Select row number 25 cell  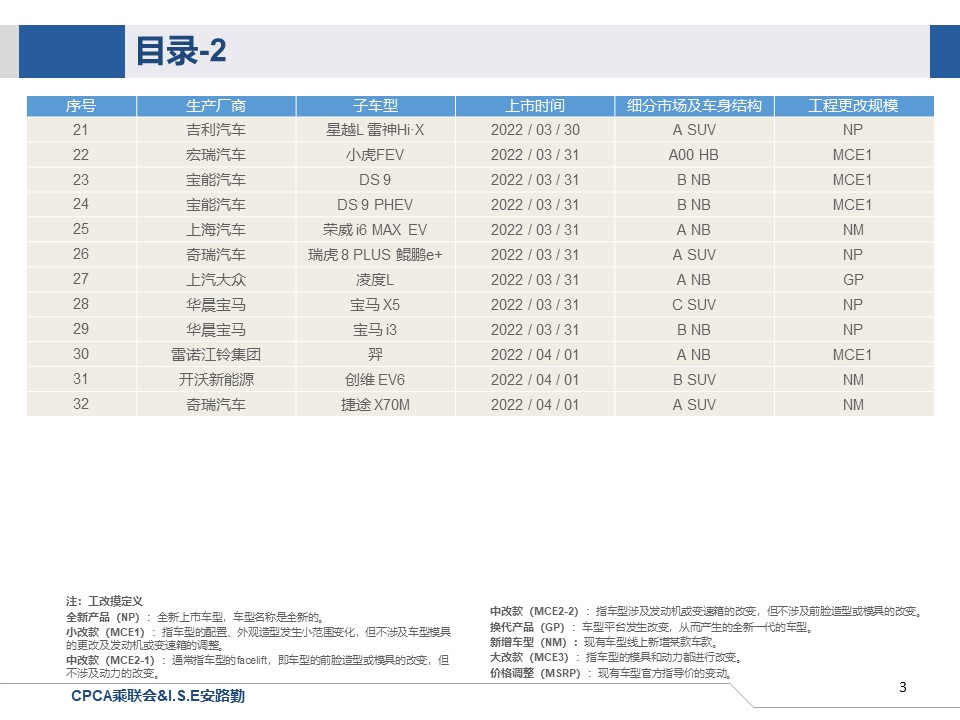pyautogui.click(x=81, y=230)
